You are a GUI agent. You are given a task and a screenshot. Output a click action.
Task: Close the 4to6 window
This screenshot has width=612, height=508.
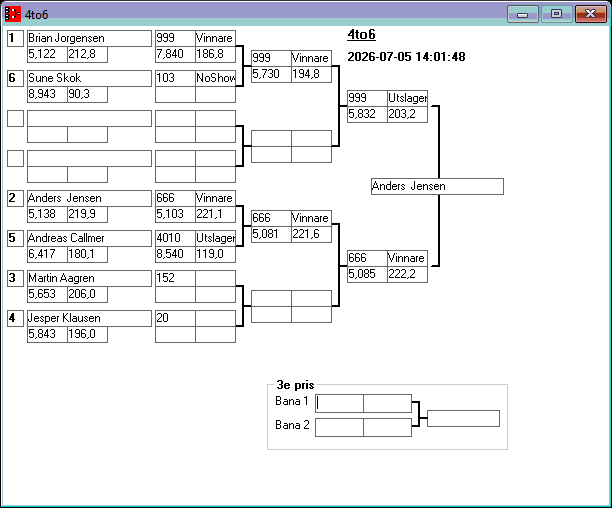click(x=591, y=14)
